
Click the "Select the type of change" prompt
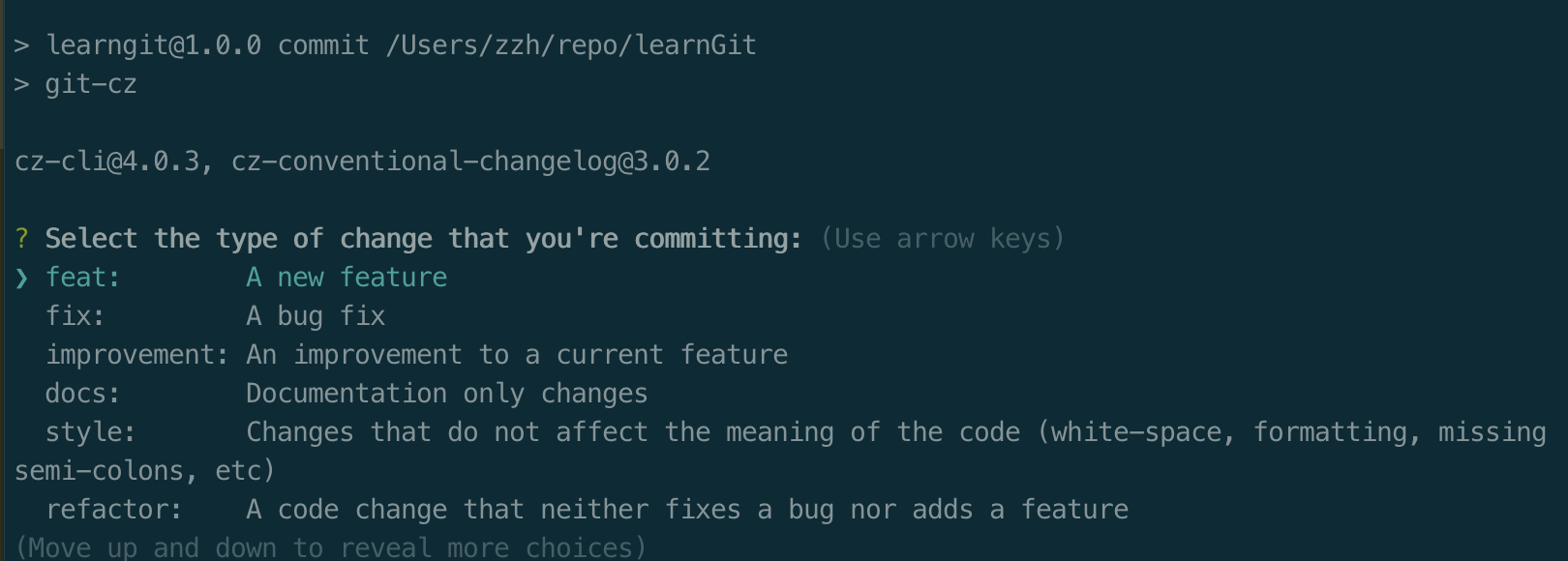coord(423,239)
